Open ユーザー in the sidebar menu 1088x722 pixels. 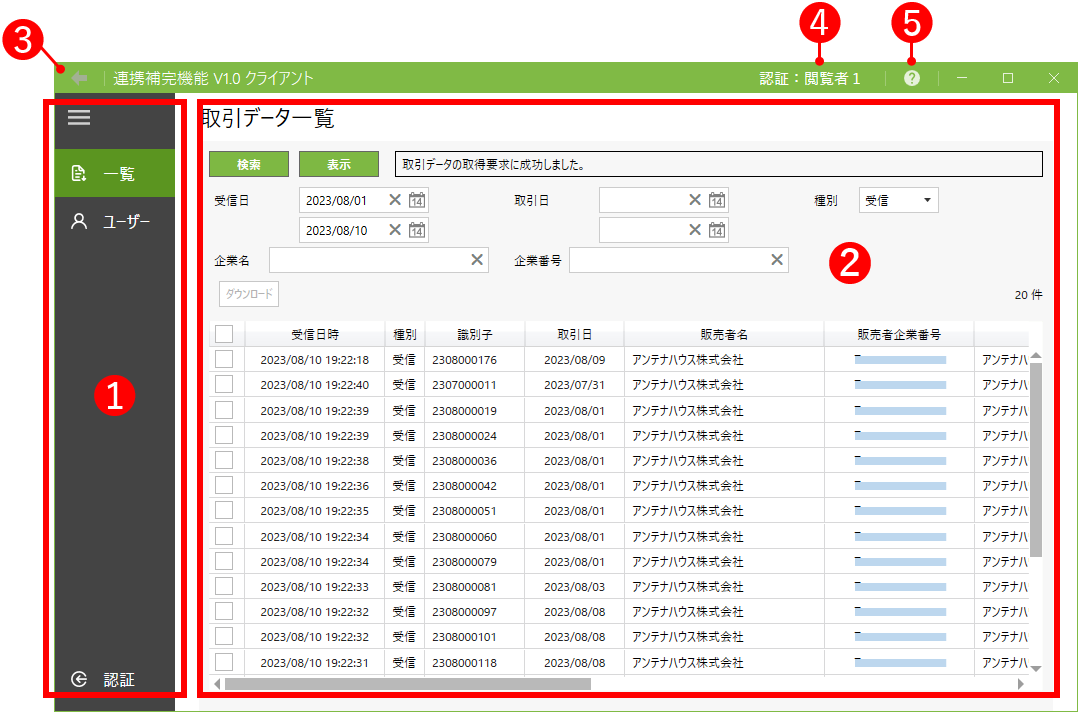115,221
